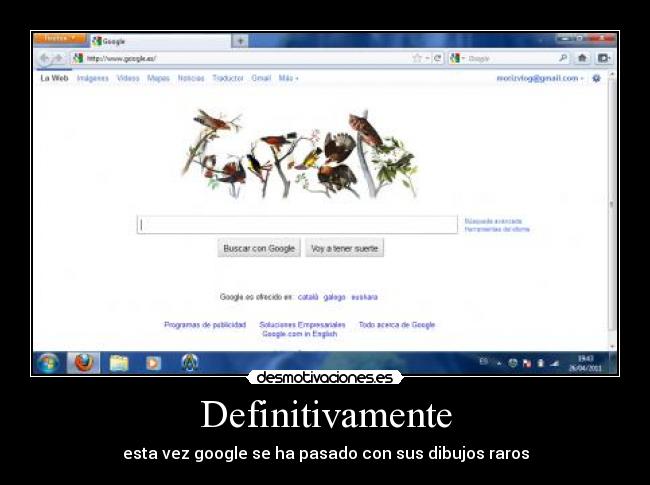The image size is (650, 485).
Task: Click Buscar con Google button
Action: 259,248
